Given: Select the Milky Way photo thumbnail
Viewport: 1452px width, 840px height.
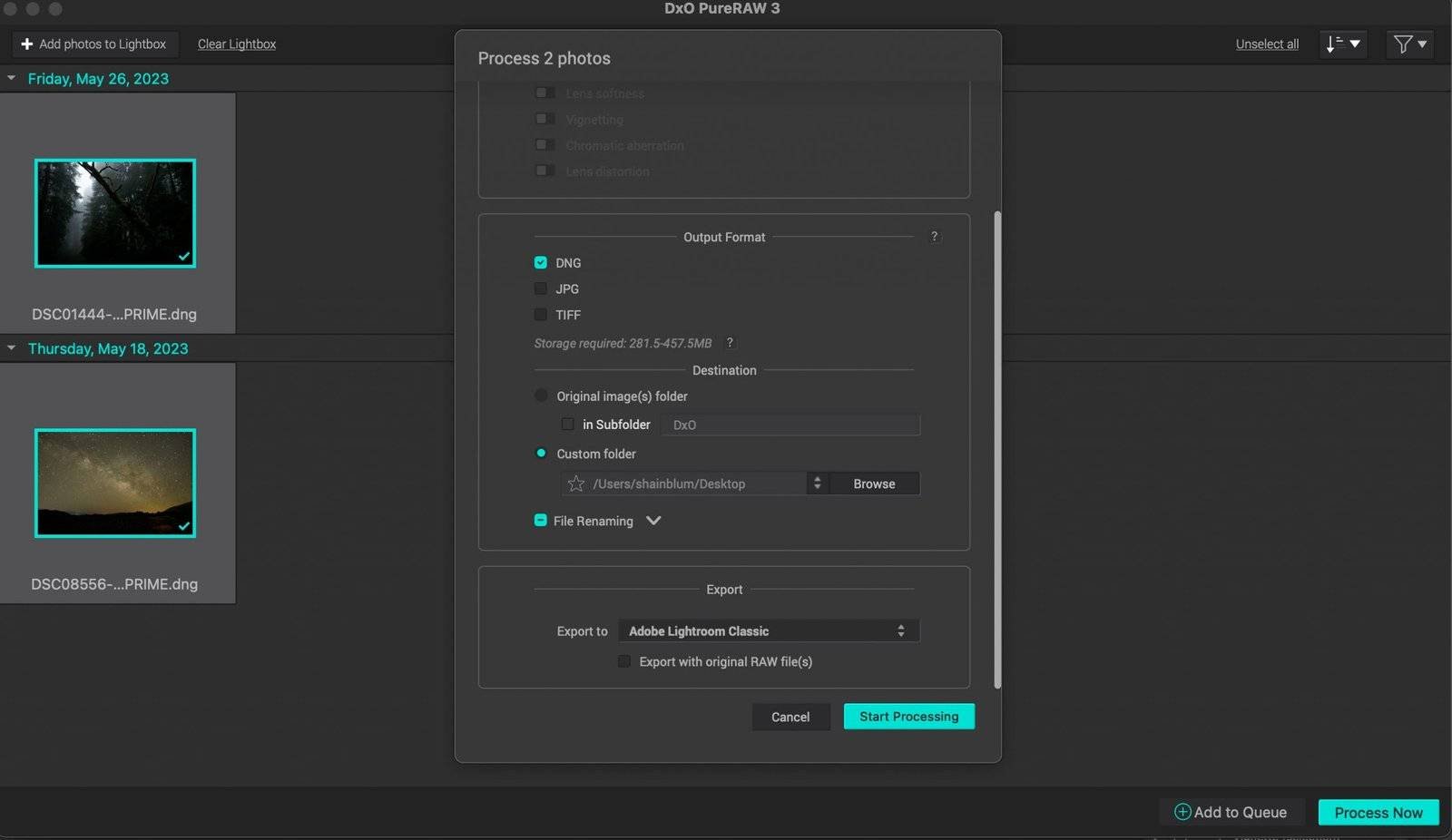Looking at the screenshot, I should (x=115, y=483).
